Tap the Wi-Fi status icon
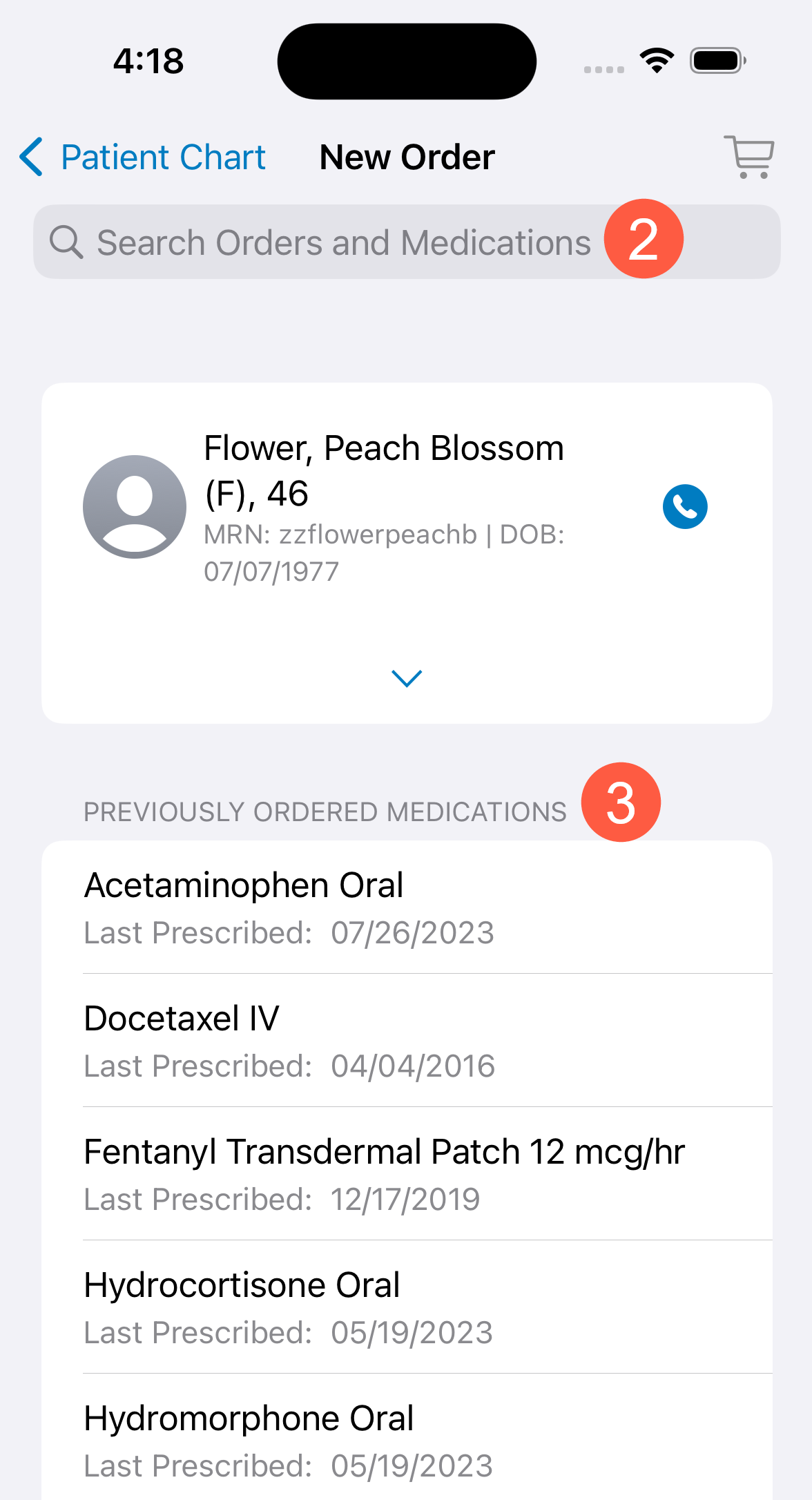 point(657,61)
